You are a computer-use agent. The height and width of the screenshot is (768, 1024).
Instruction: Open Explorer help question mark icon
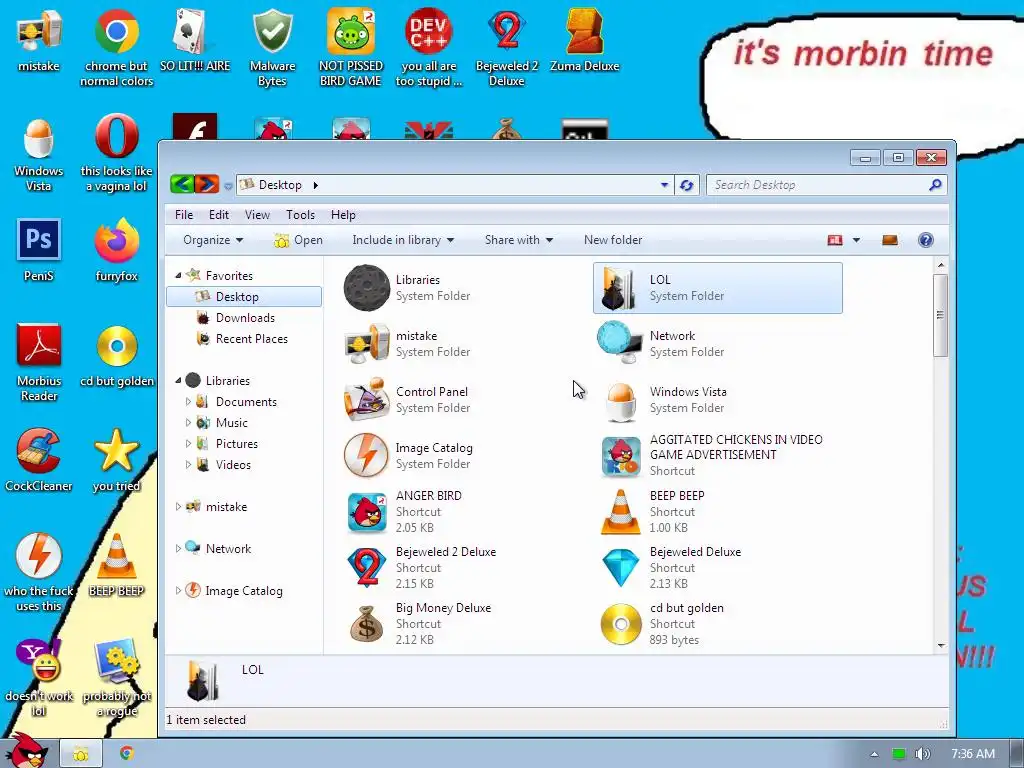[925, 240]
